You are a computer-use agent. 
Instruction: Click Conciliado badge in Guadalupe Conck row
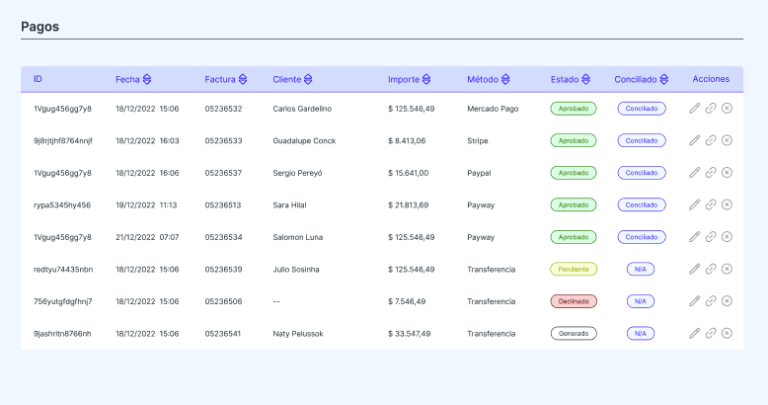tap(642, 141)
